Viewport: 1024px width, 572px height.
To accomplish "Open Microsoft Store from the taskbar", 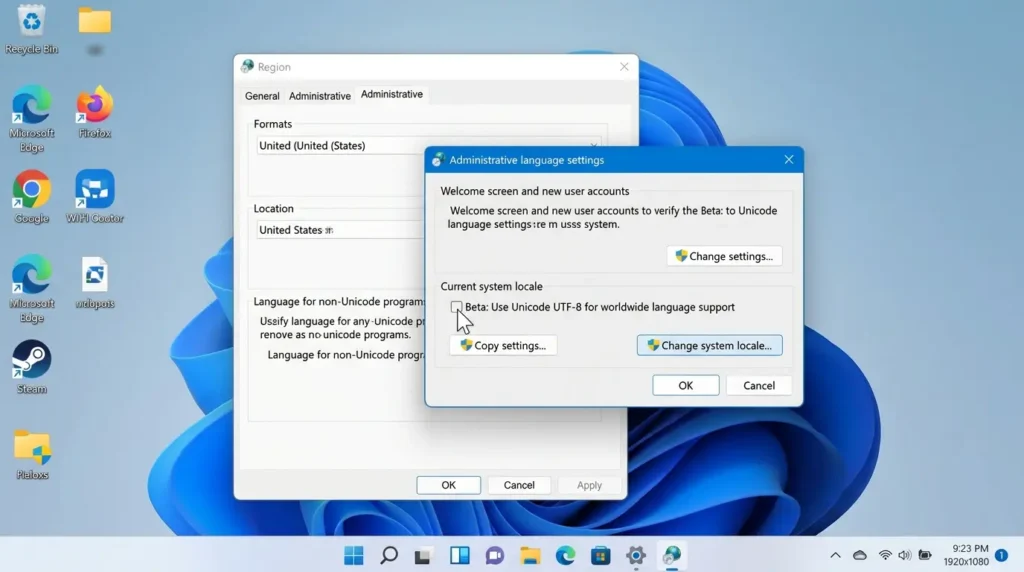I will [601, 555].
